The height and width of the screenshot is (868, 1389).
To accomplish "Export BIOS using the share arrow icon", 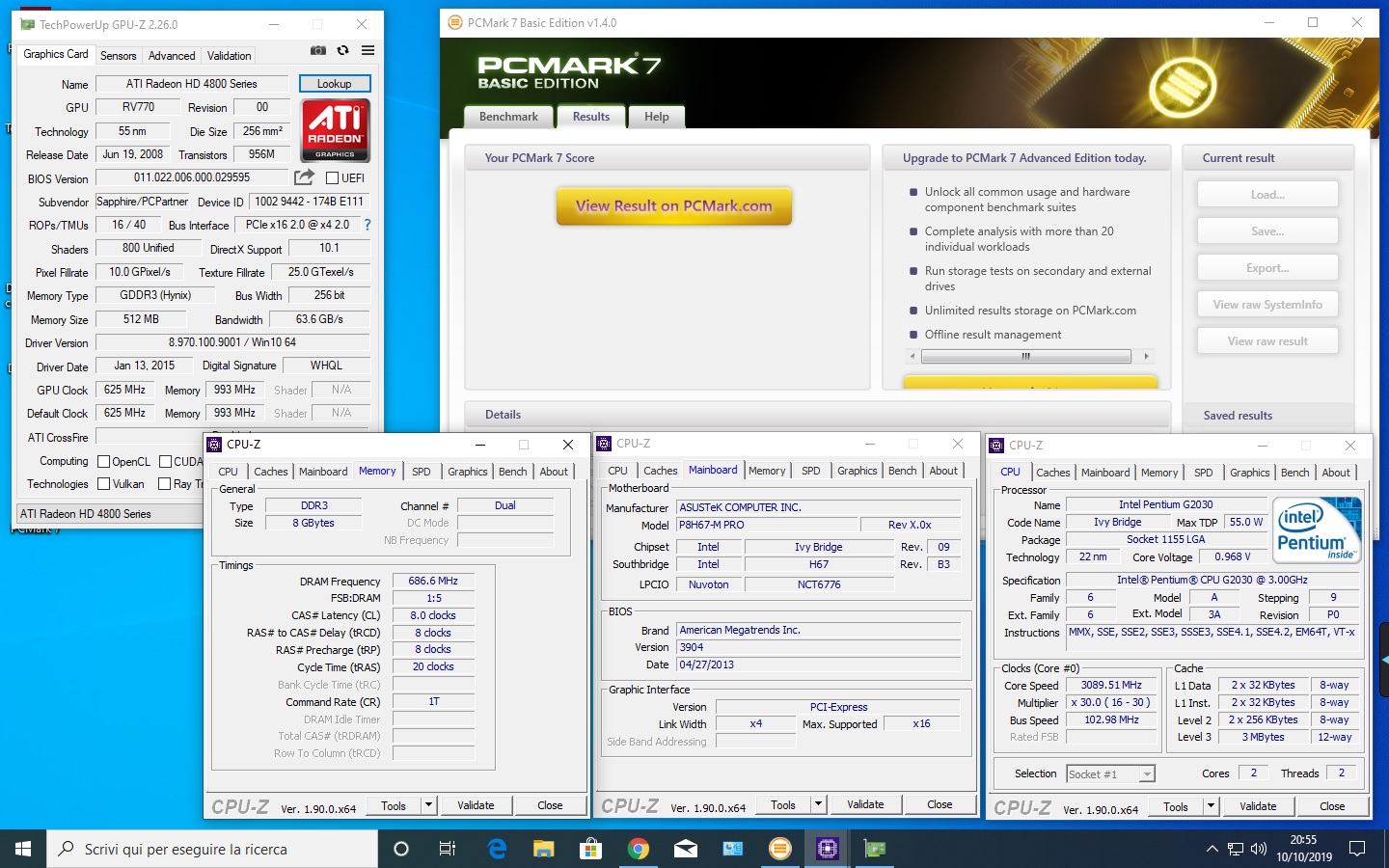I will point(304,177).
